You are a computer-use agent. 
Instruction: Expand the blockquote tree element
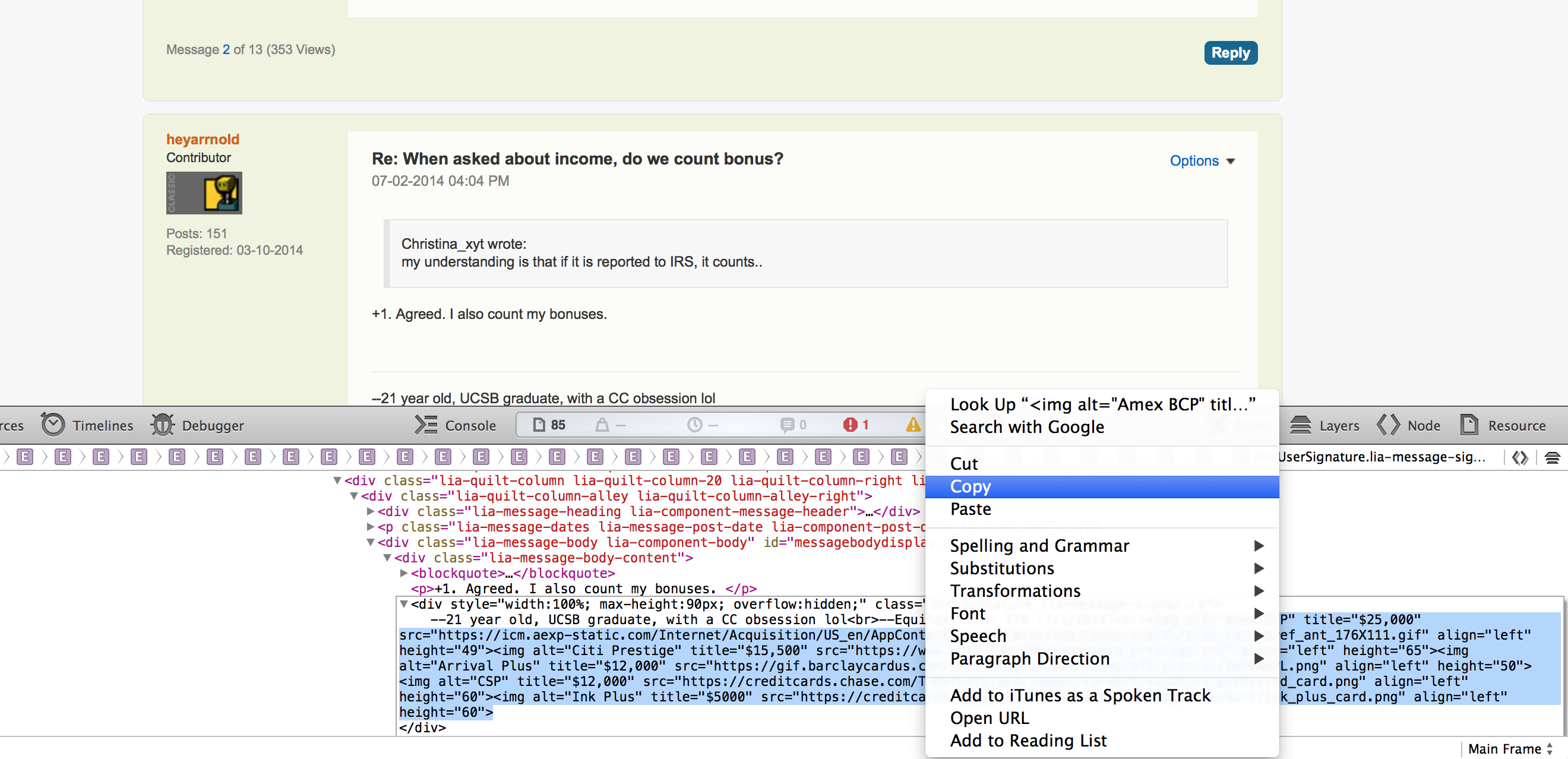[407, 572]
